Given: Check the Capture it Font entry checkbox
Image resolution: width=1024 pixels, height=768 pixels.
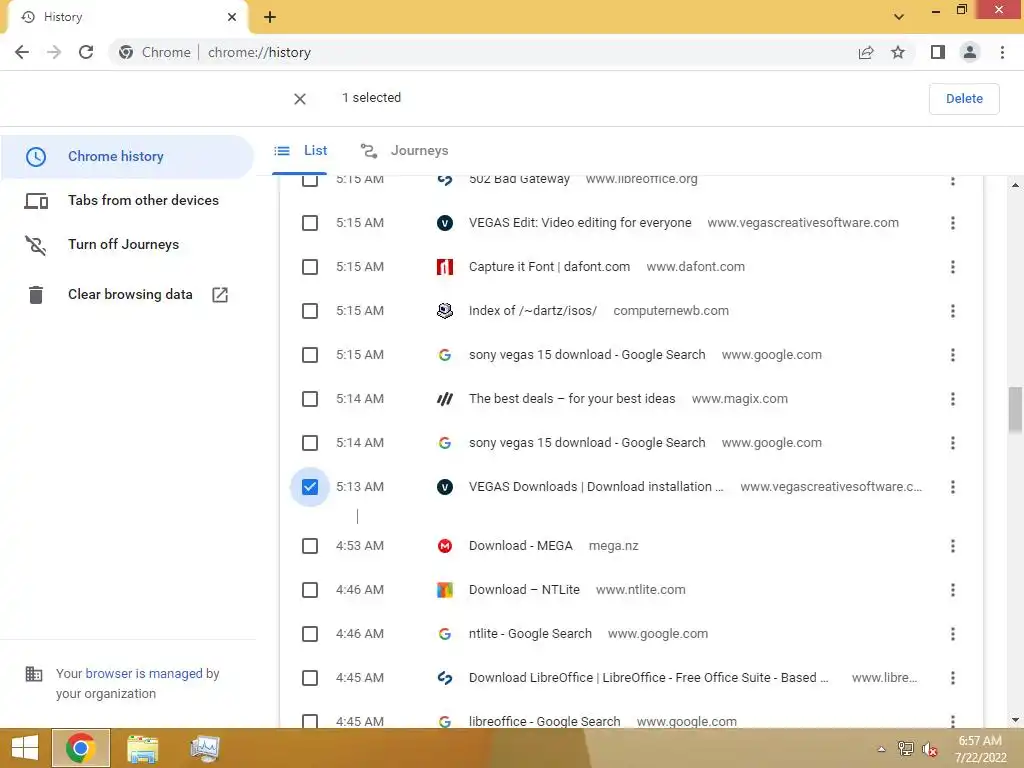Looking at the screenshot, I should coord(310,267).
